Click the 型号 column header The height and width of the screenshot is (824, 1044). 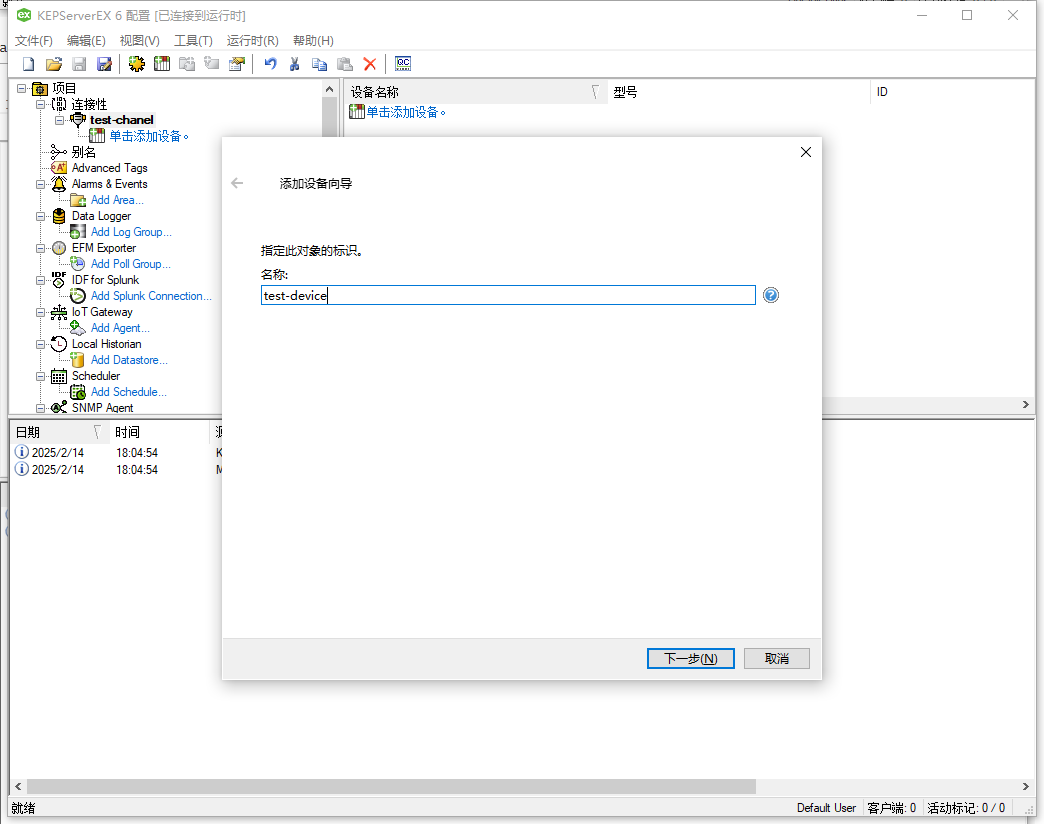coord(738,92)
